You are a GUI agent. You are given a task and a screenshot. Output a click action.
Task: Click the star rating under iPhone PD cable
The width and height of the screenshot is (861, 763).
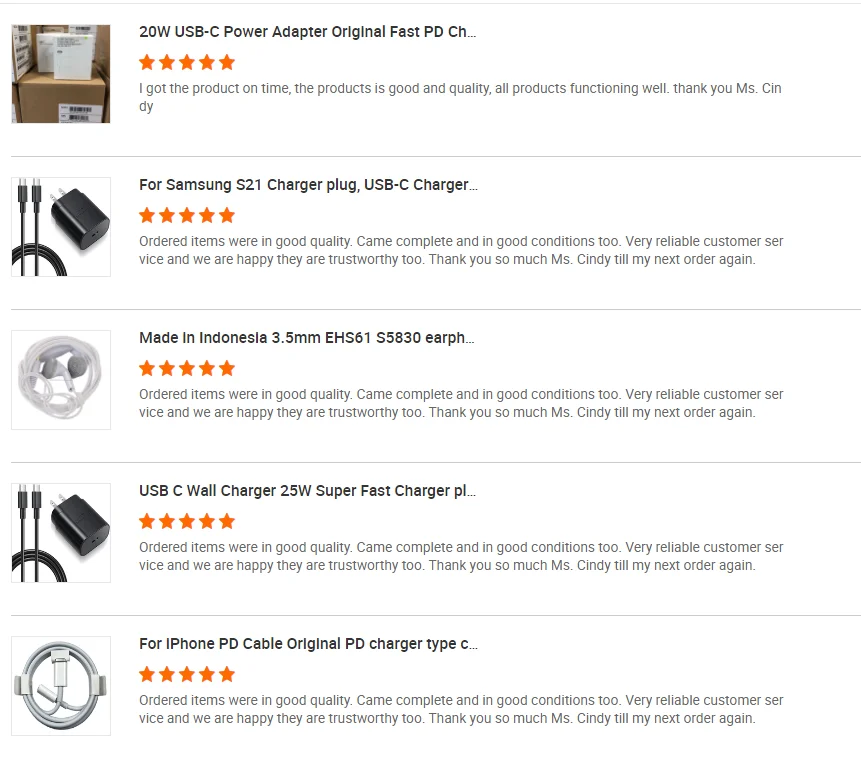click(187, 674)
